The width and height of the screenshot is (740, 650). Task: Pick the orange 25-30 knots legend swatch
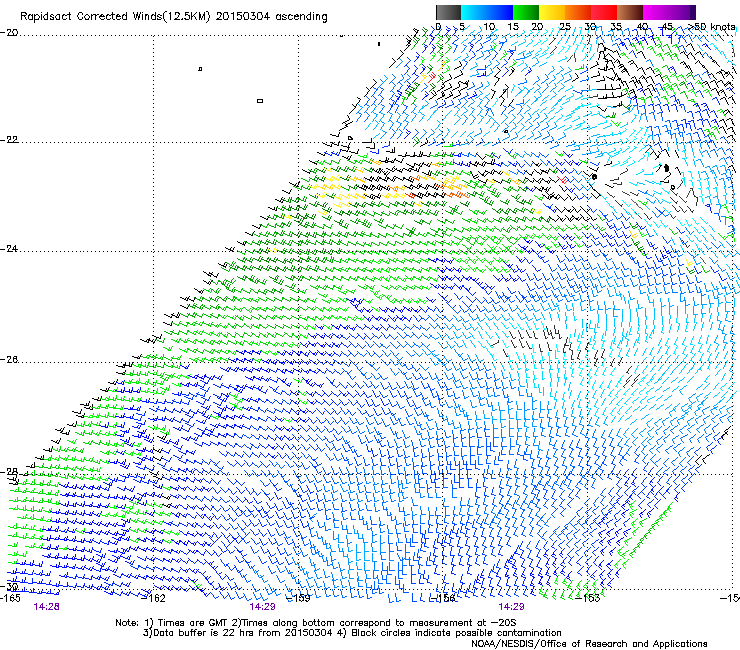(x=578, y=12)
